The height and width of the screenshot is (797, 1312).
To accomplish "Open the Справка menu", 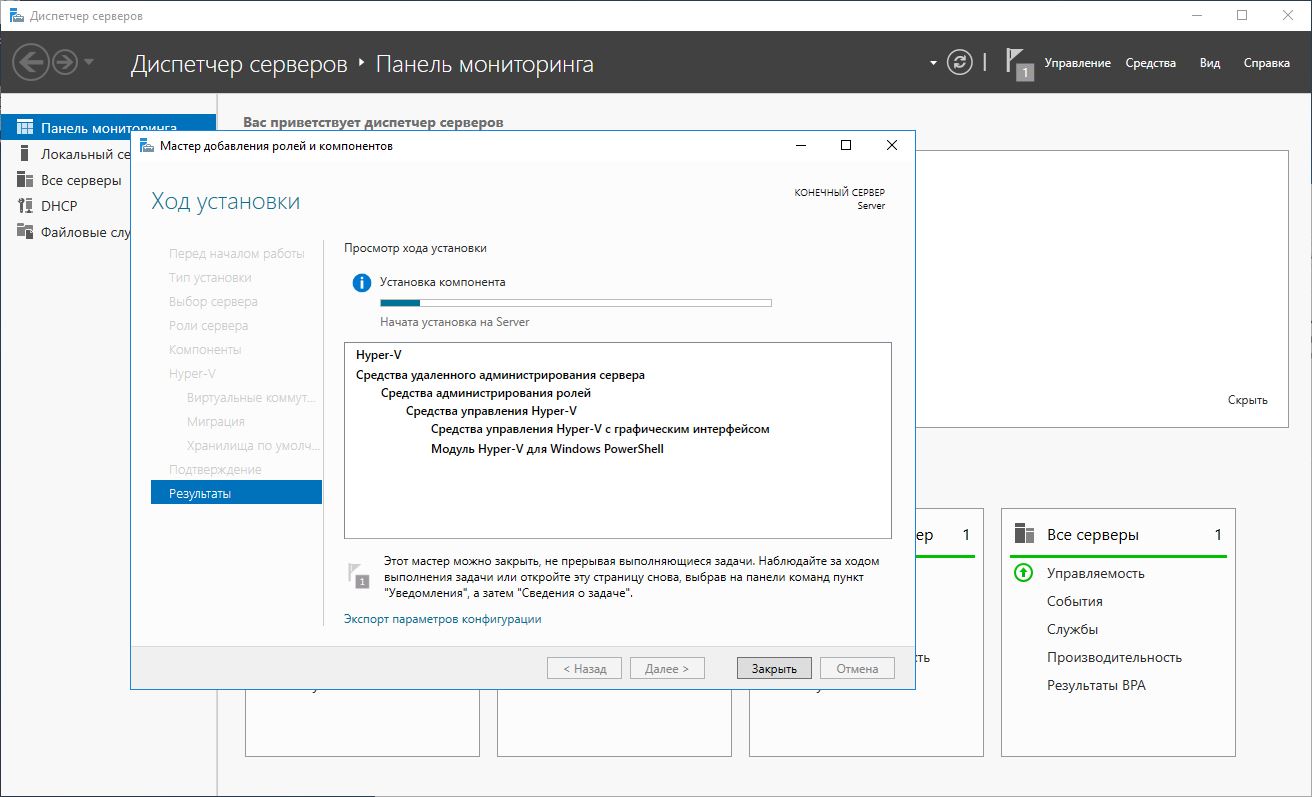I will [1266, 63].
